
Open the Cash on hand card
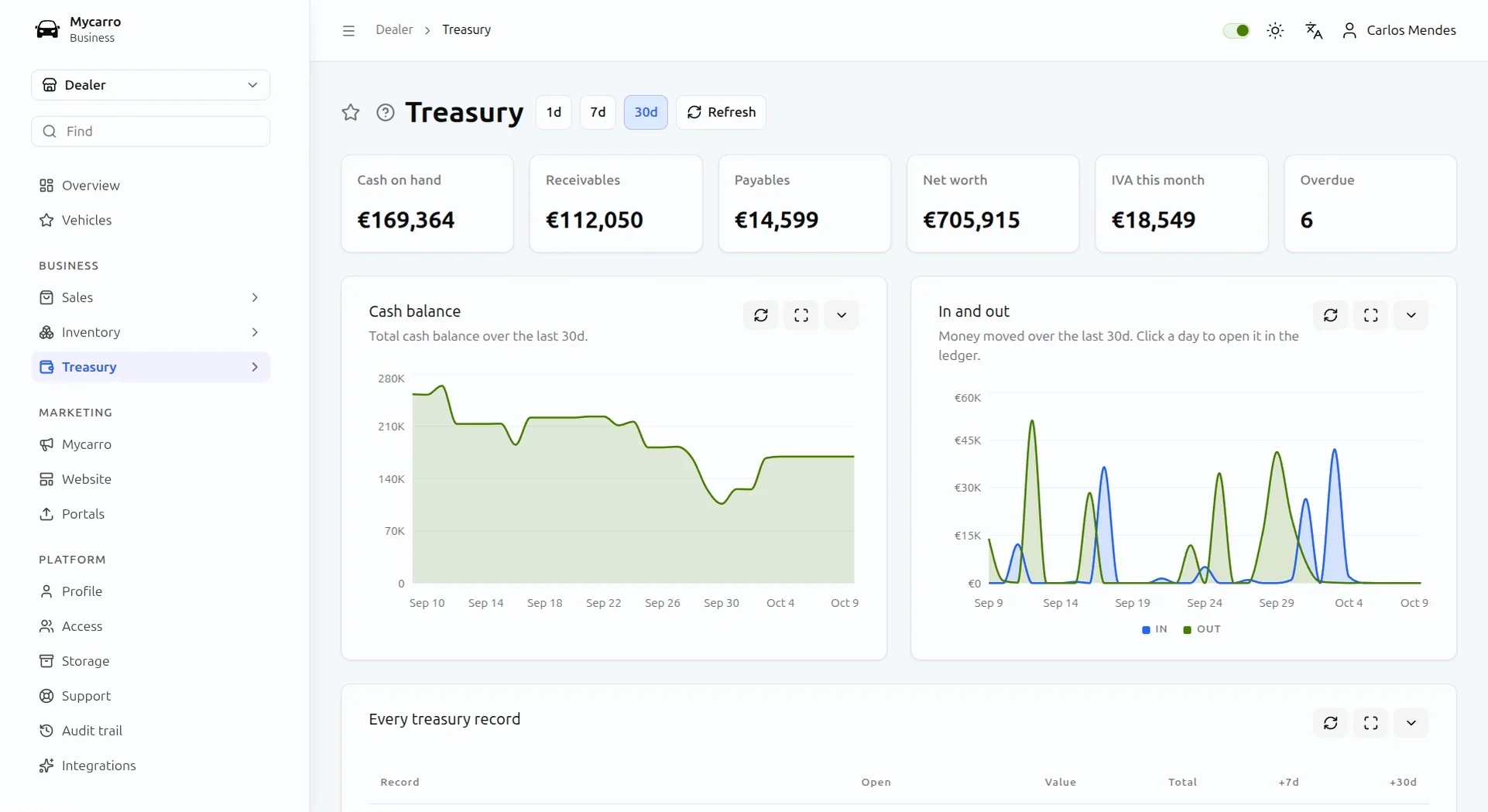point(427,204)
